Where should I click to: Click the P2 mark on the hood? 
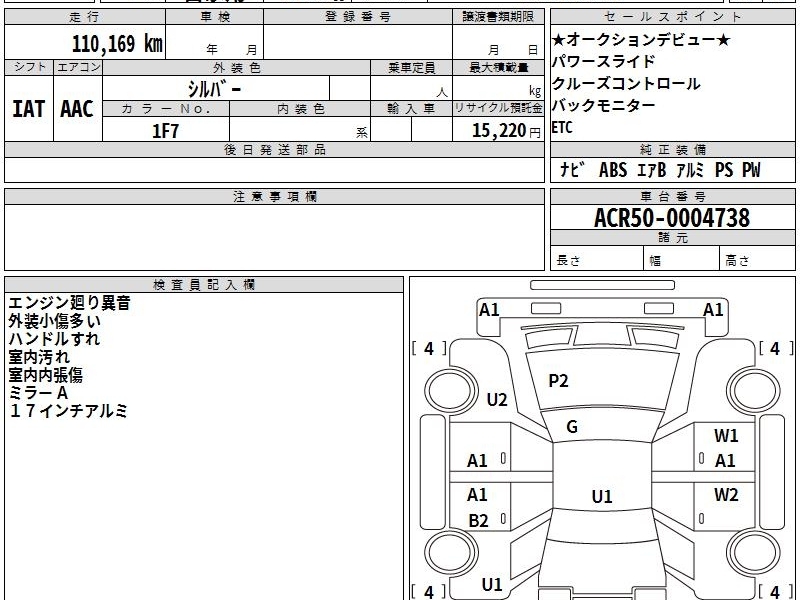tap(558, 381)
